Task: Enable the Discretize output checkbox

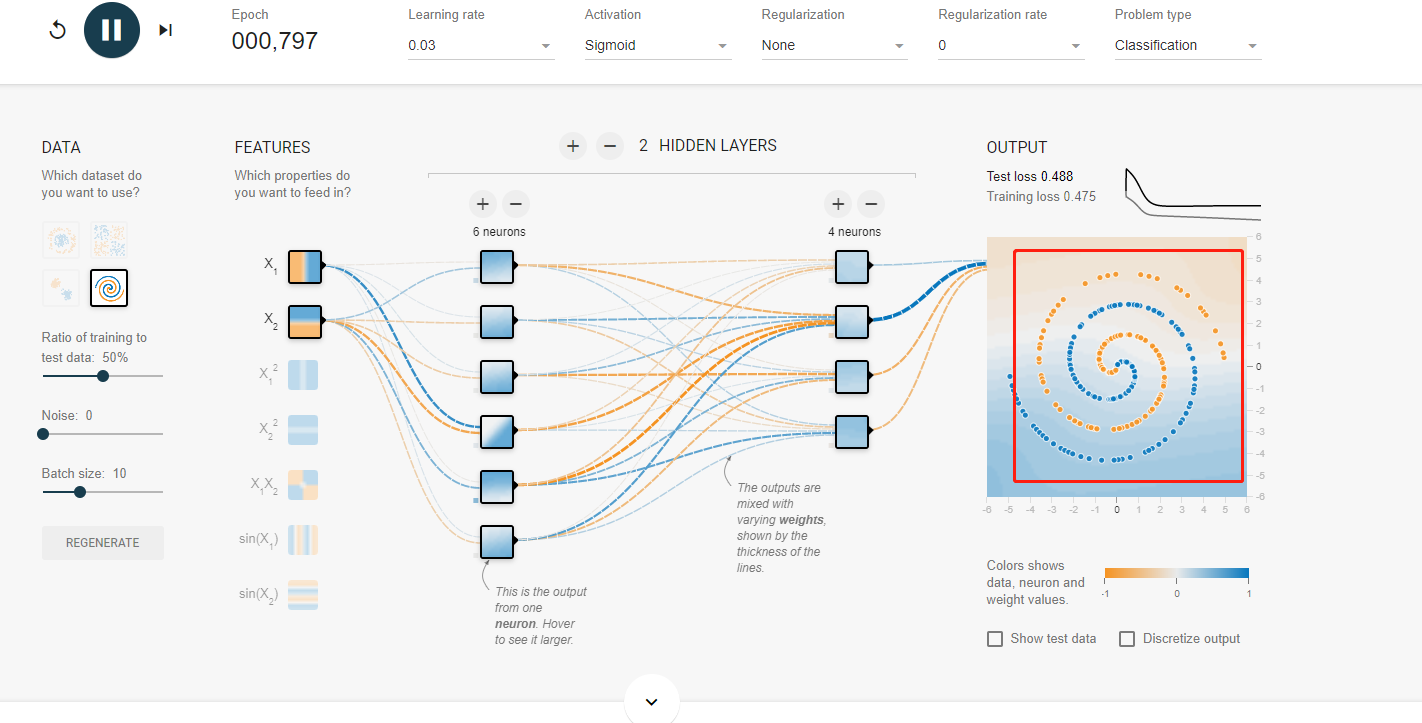Action: pos(1128,638)
